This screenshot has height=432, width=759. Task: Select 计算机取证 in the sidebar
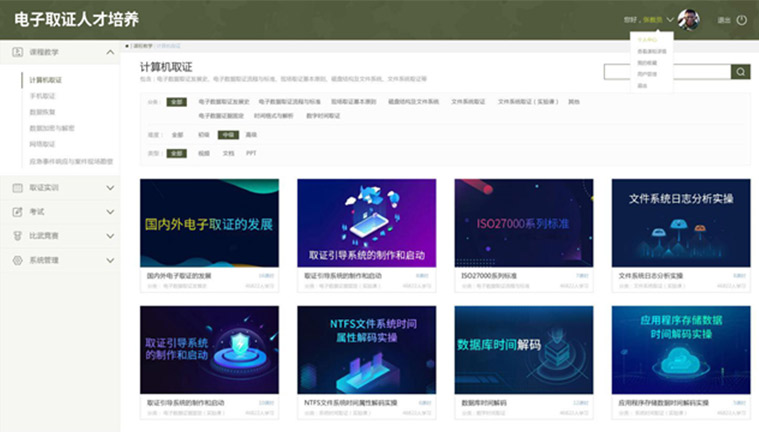[x=46, y=80]
